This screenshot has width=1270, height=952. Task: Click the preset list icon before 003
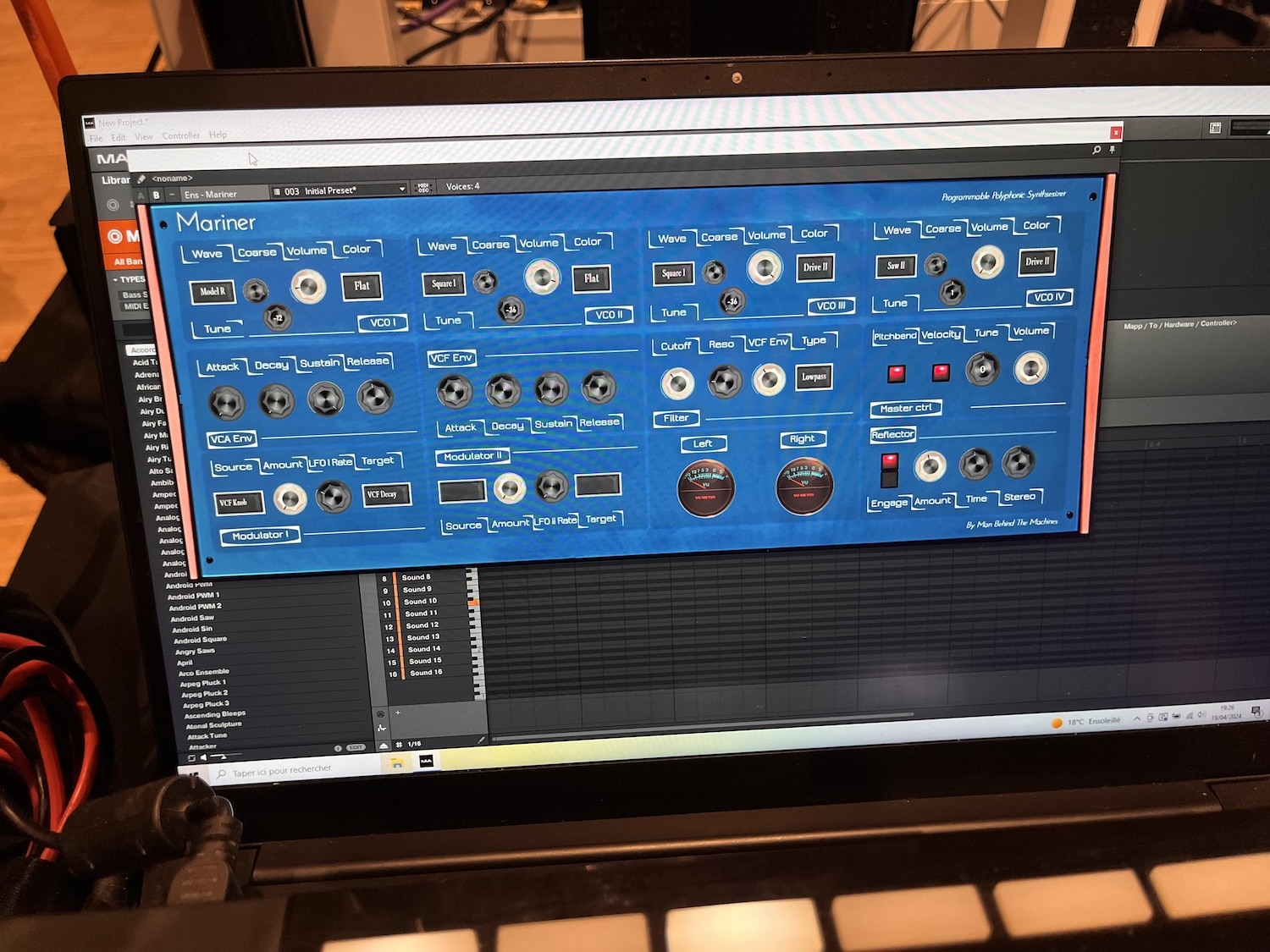point(277,192)
